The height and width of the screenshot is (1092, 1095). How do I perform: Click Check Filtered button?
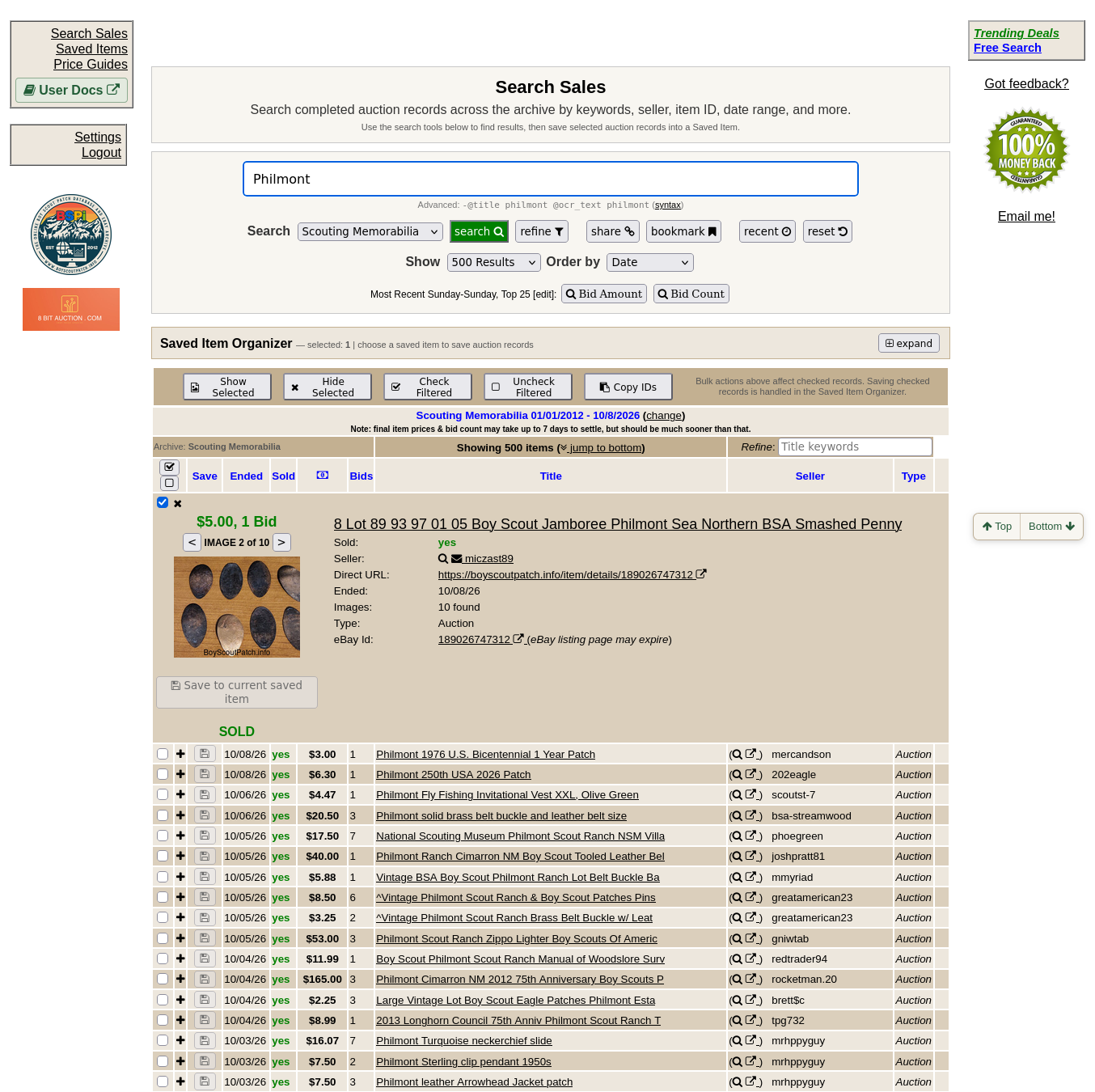428,387
